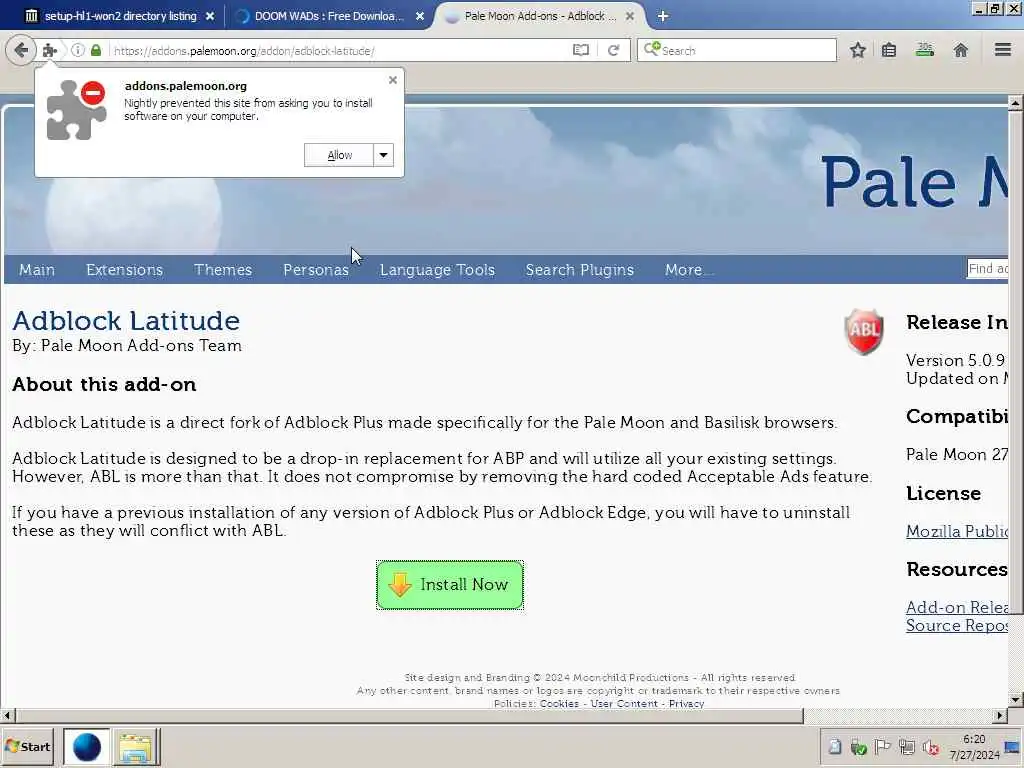1024x768 pixels.
Task: Click the Find add-ons search box
Action: [x=987, y=268]
